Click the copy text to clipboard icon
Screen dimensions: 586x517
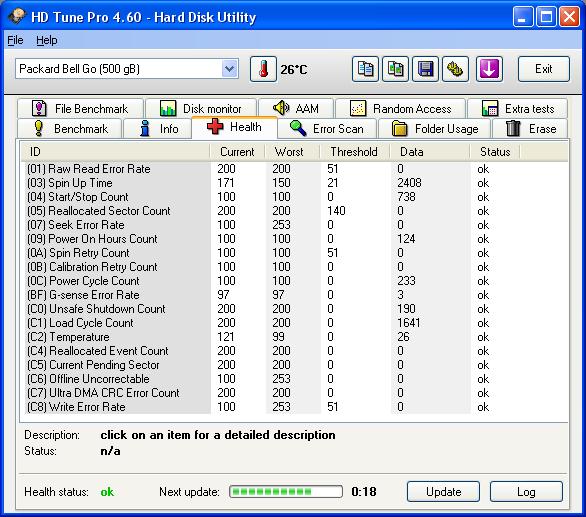tap(365, 69)
